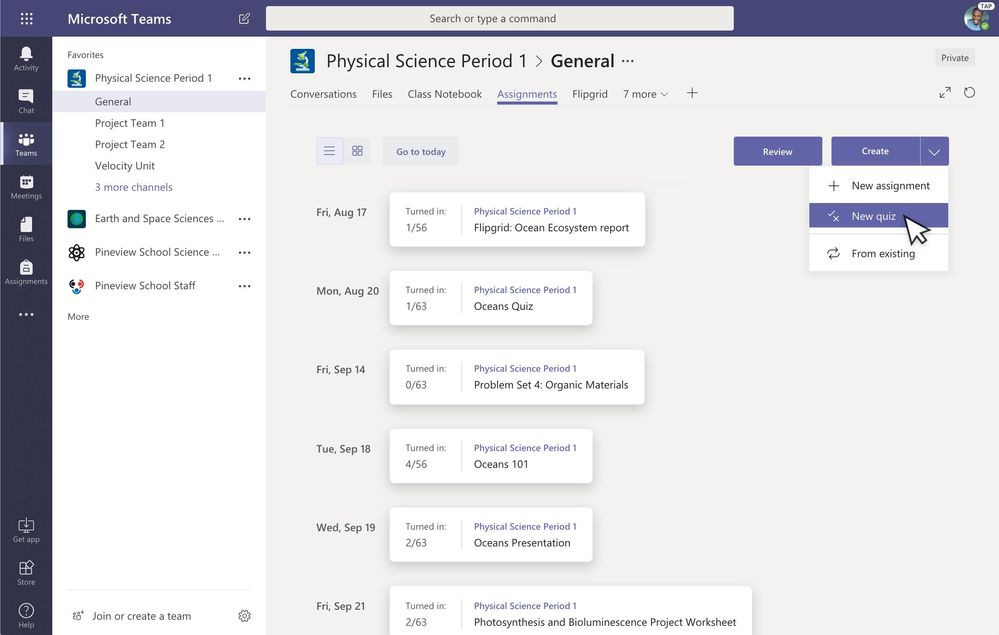999x635 pixels.
Task: Open the Activity bell in sidebar
Action: point(26,59)
